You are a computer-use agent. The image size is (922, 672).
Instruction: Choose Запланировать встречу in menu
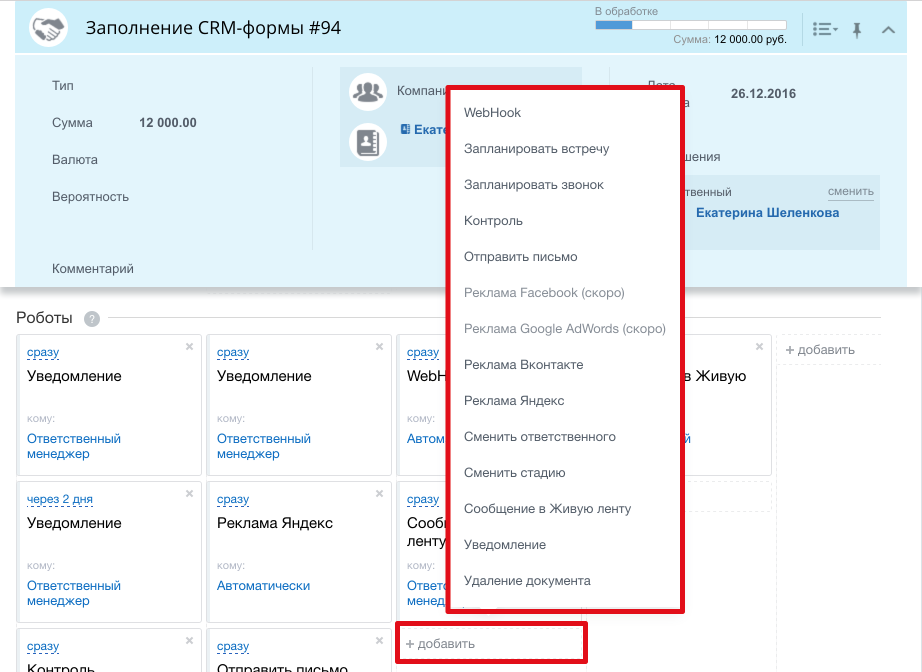point(536,149)
